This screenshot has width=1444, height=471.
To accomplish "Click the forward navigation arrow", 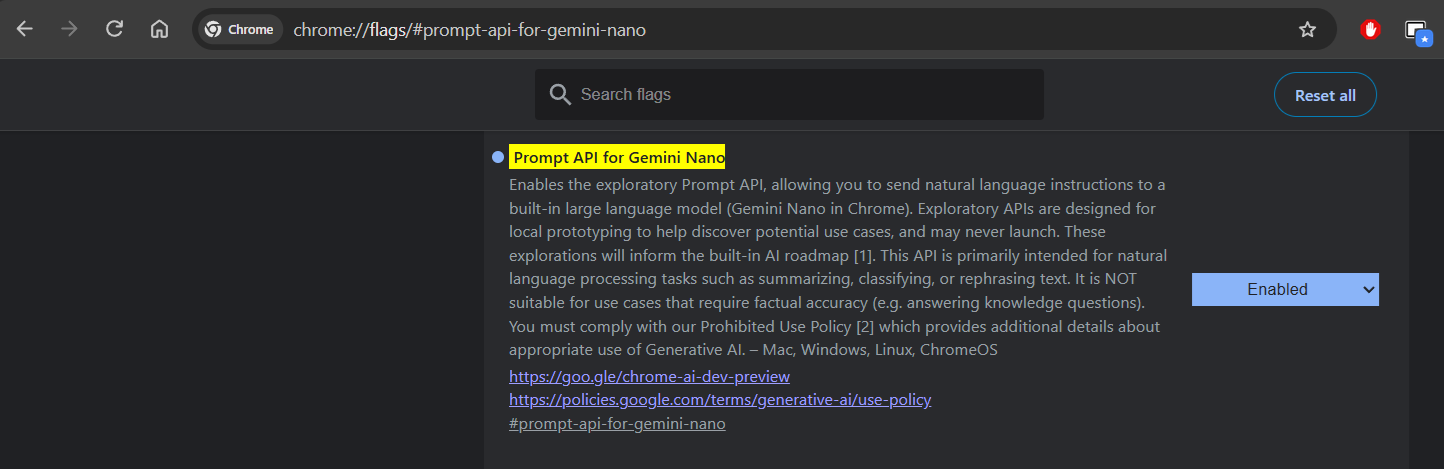I will pyautogui.click(x=69, y=29).
